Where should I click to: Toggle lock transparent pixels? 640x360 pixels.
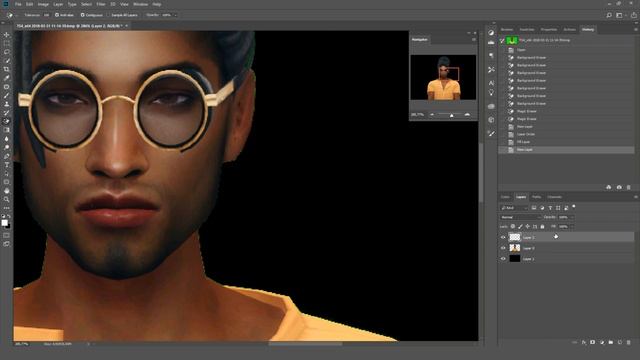pyautogui.click(x=513, y=227)
